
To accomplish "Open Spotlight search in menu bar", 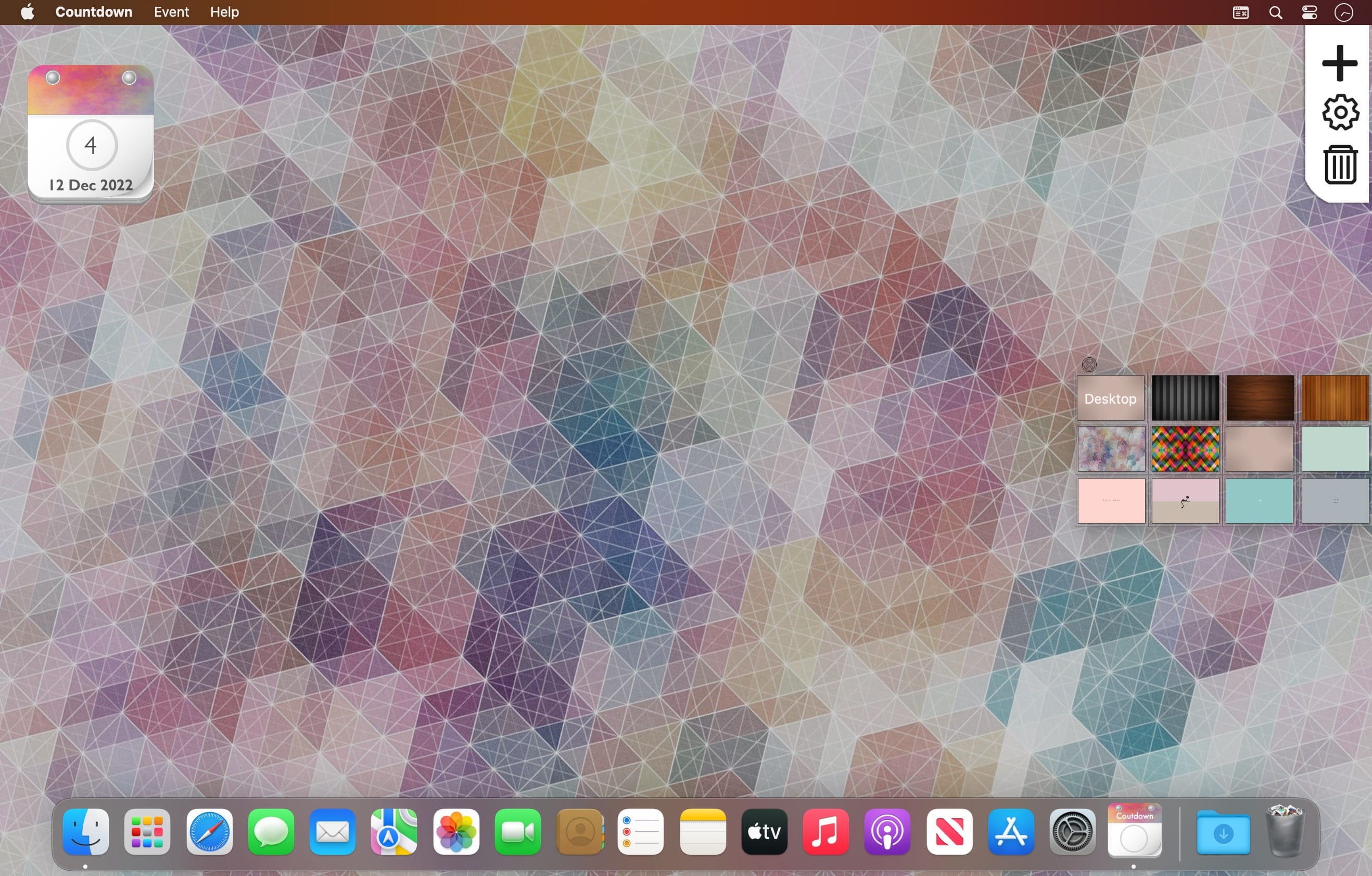I will click(x=1276, y=12).
